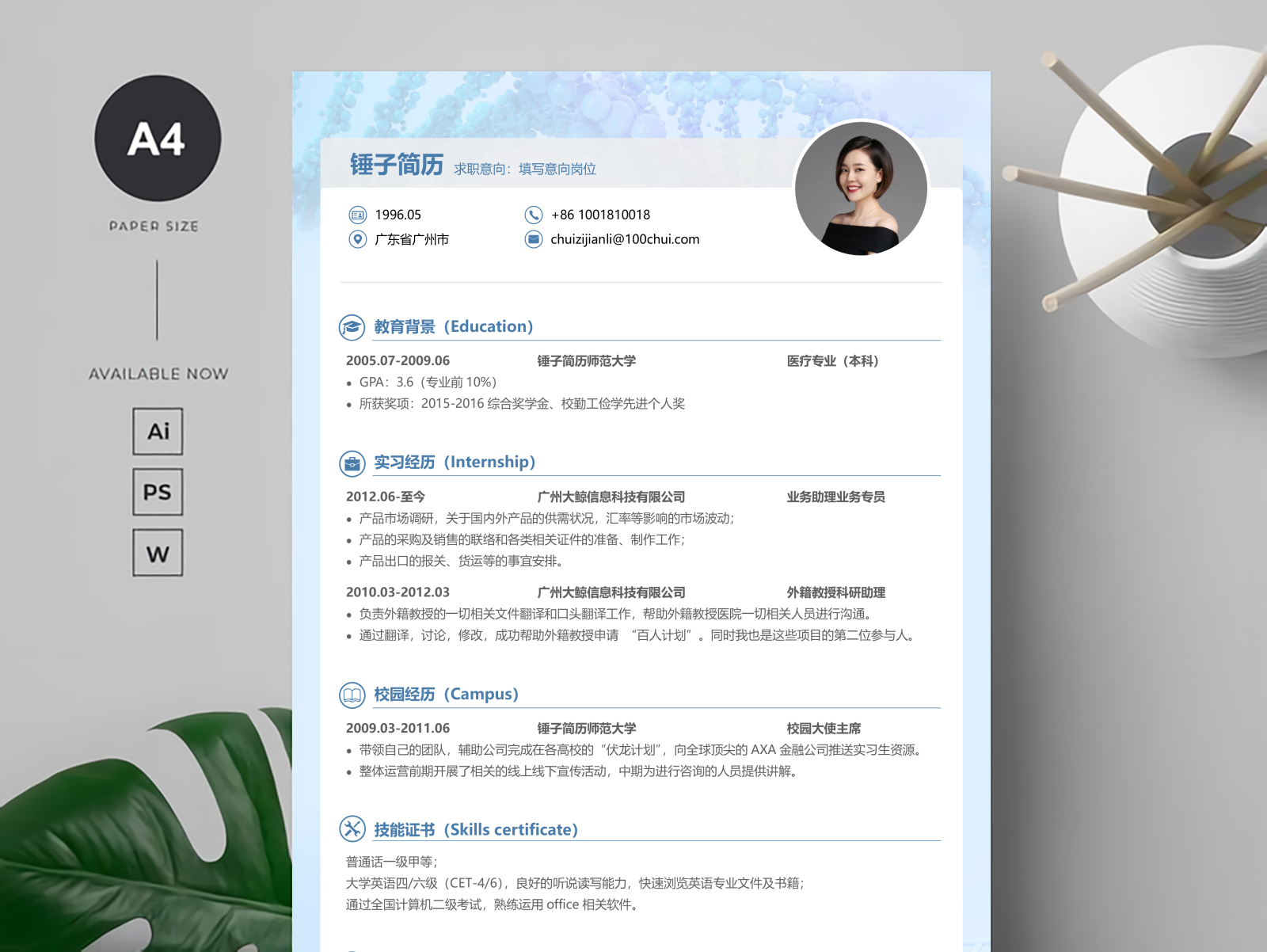Click the 实习经历 (Internship) heading
The height and width of the screenshot is (952, 1267).
[x=455, y=462]
